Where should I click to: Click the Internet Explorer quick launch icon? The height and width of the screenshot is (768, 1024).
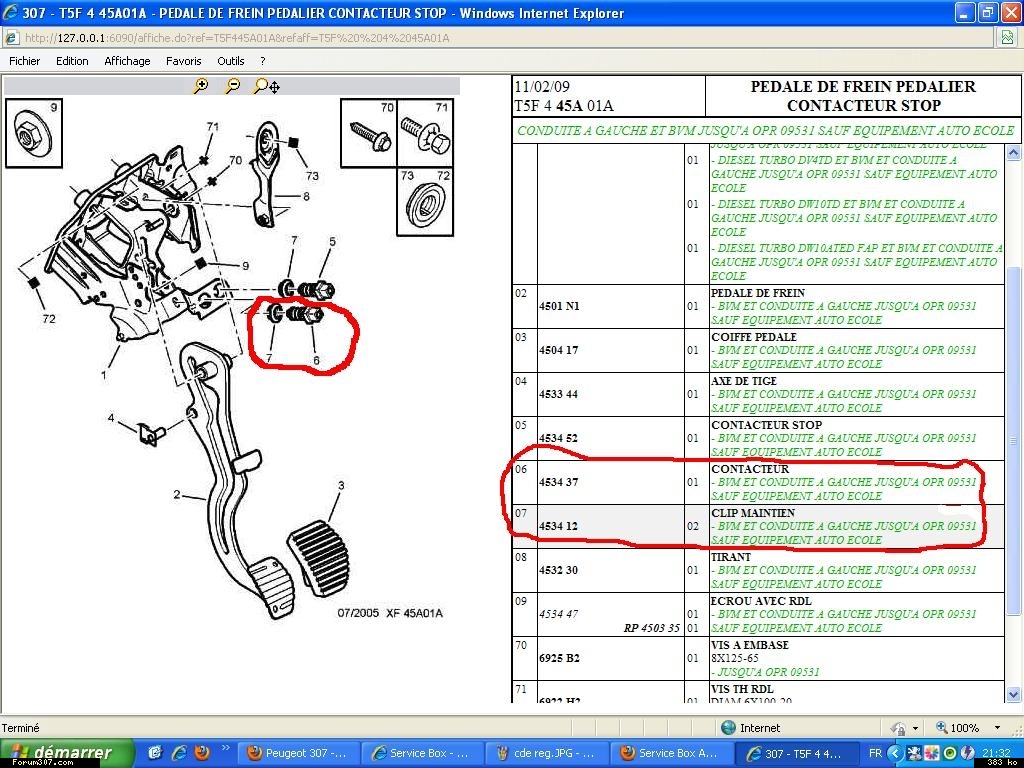(179, 753)
